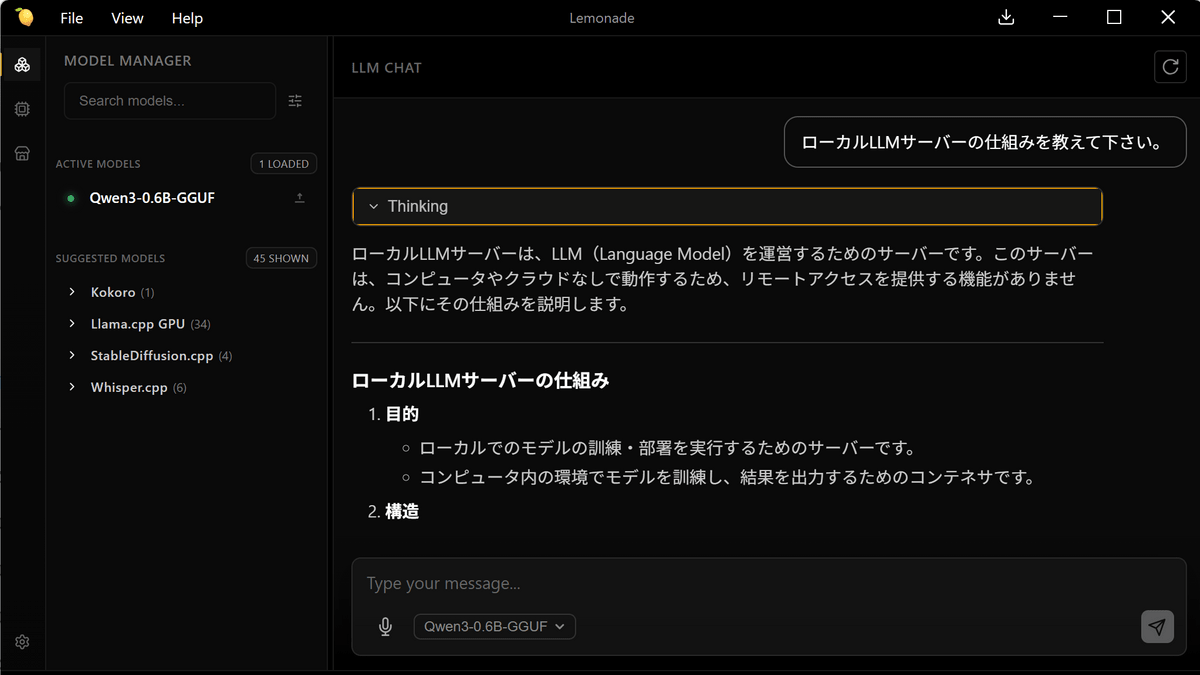Refresh the LLM Chat conversation
This screenshot has height=675, width=1200.
1170,66
